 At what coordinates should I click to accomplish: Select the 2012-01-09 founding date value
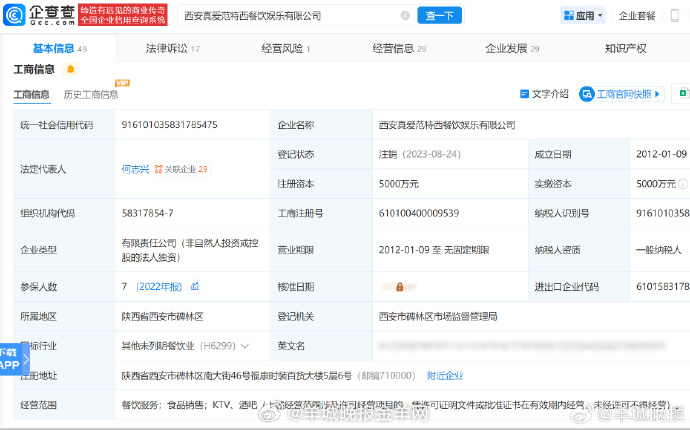[x=661, y=154]
